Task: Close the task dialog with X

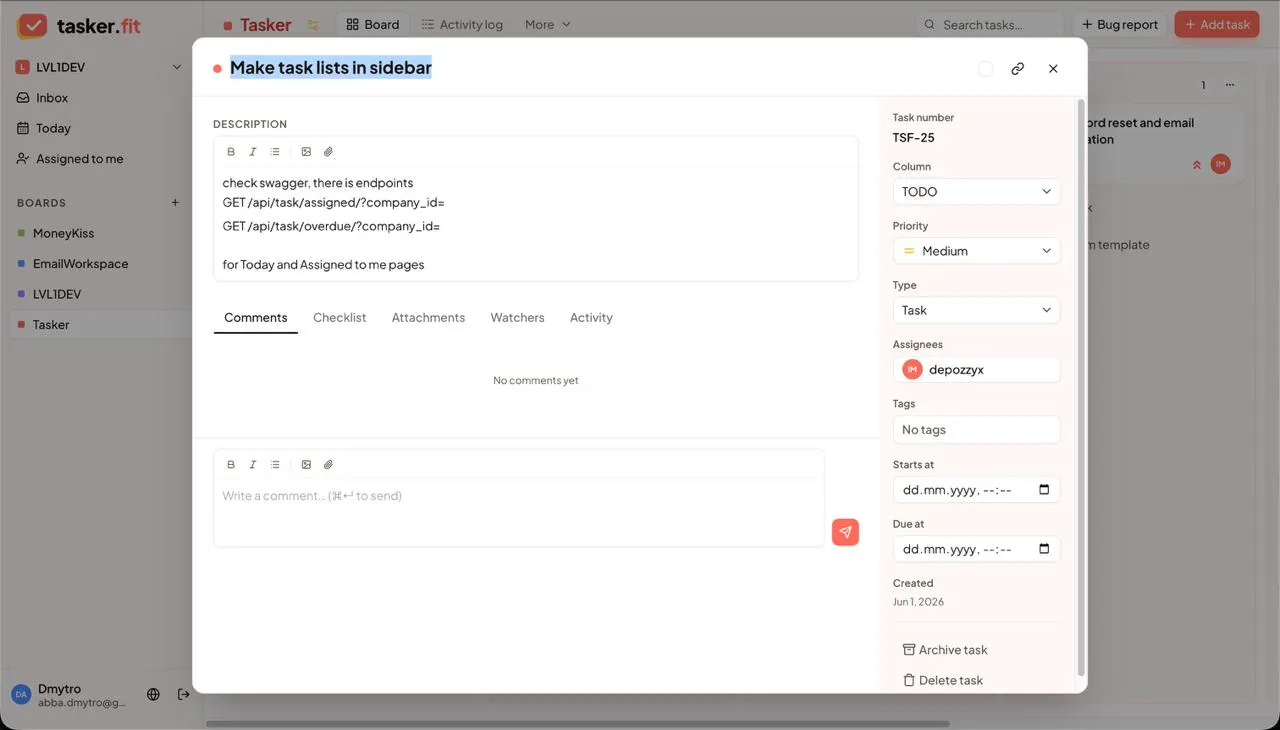Action: point(1053,69)
